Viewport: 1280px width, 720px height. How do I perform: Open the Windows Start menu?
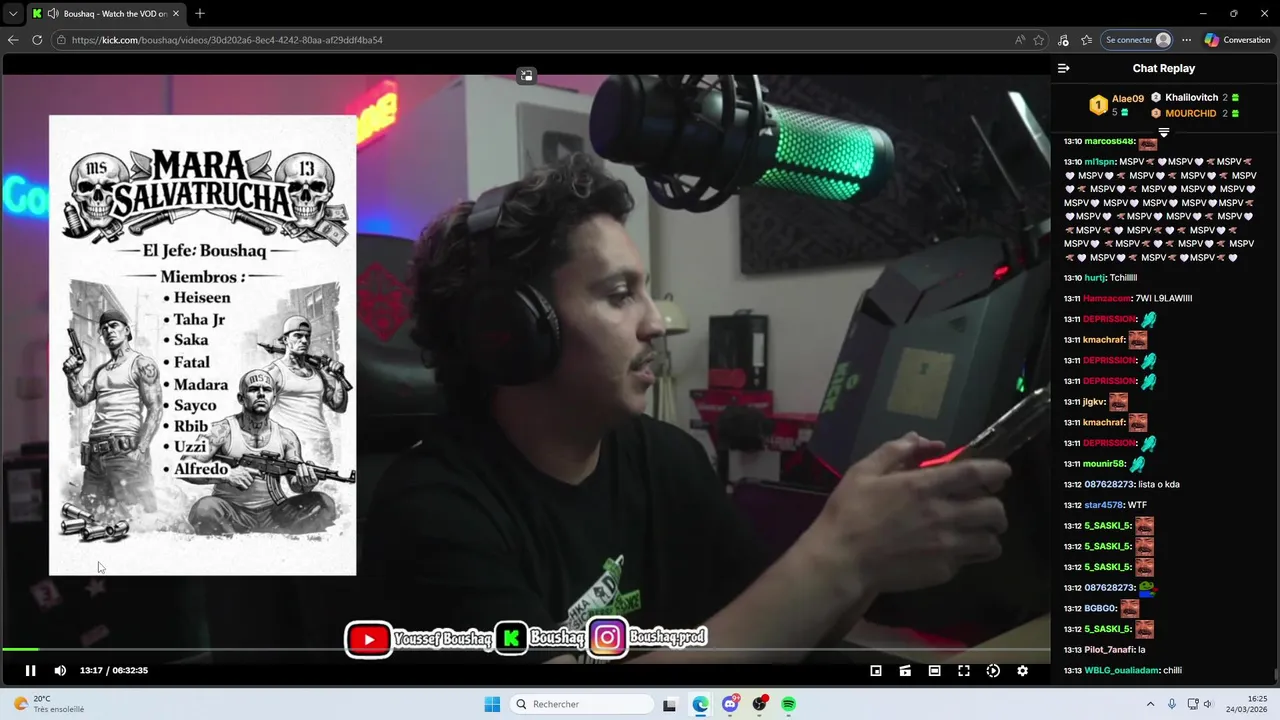tap(492, 704)
